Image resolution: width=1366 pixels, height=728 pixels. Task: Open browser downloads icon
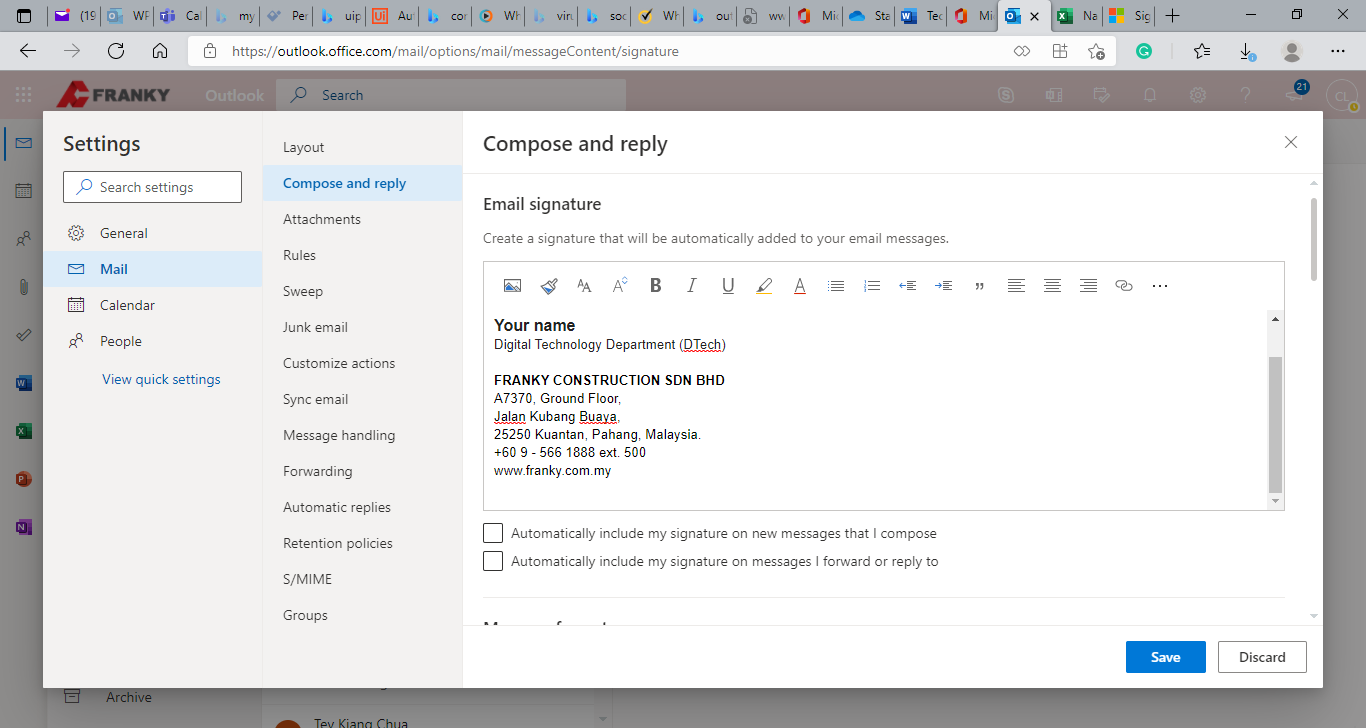(1247, 51)
